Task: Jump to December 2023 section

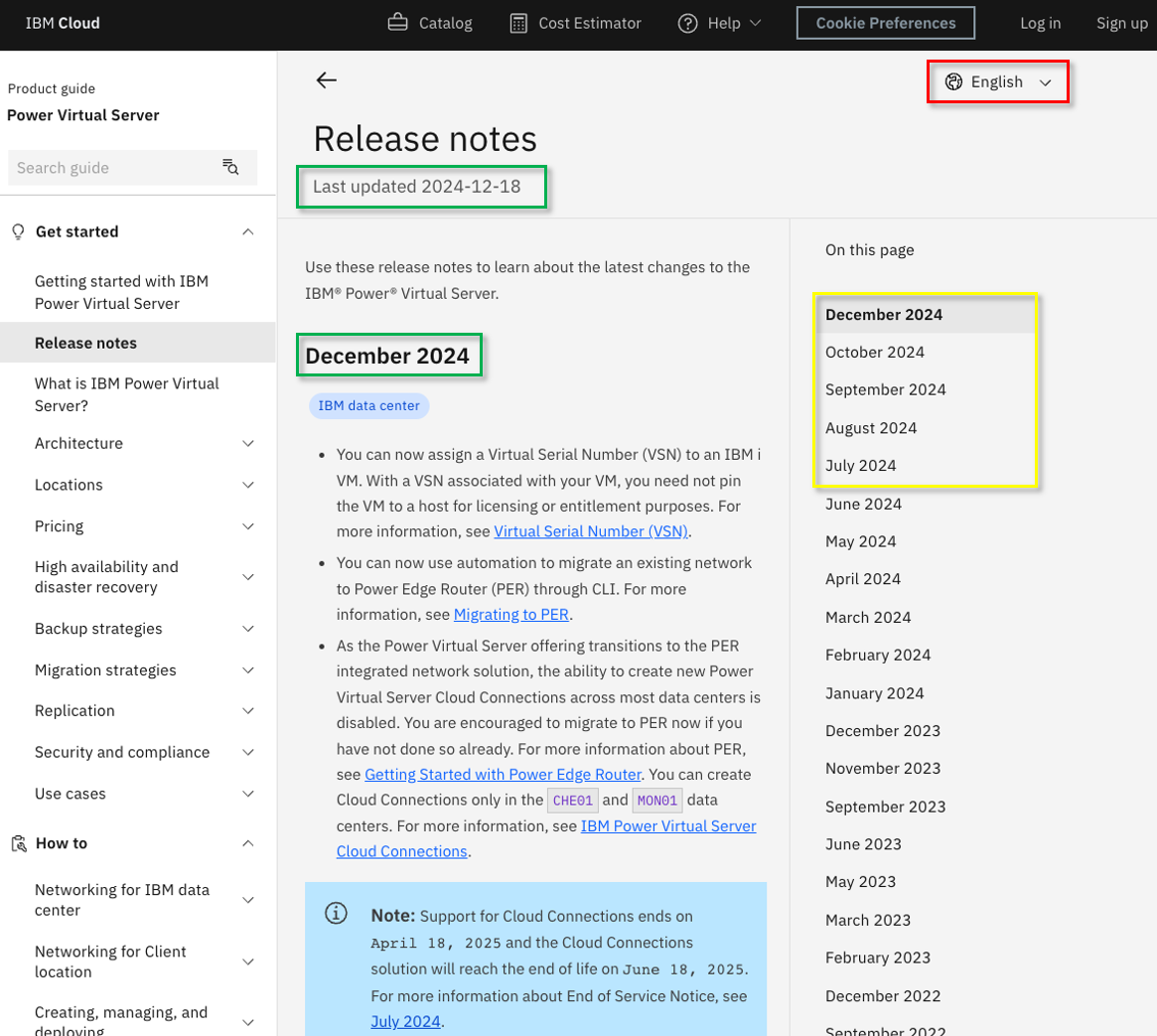Action: coord(883,731)
